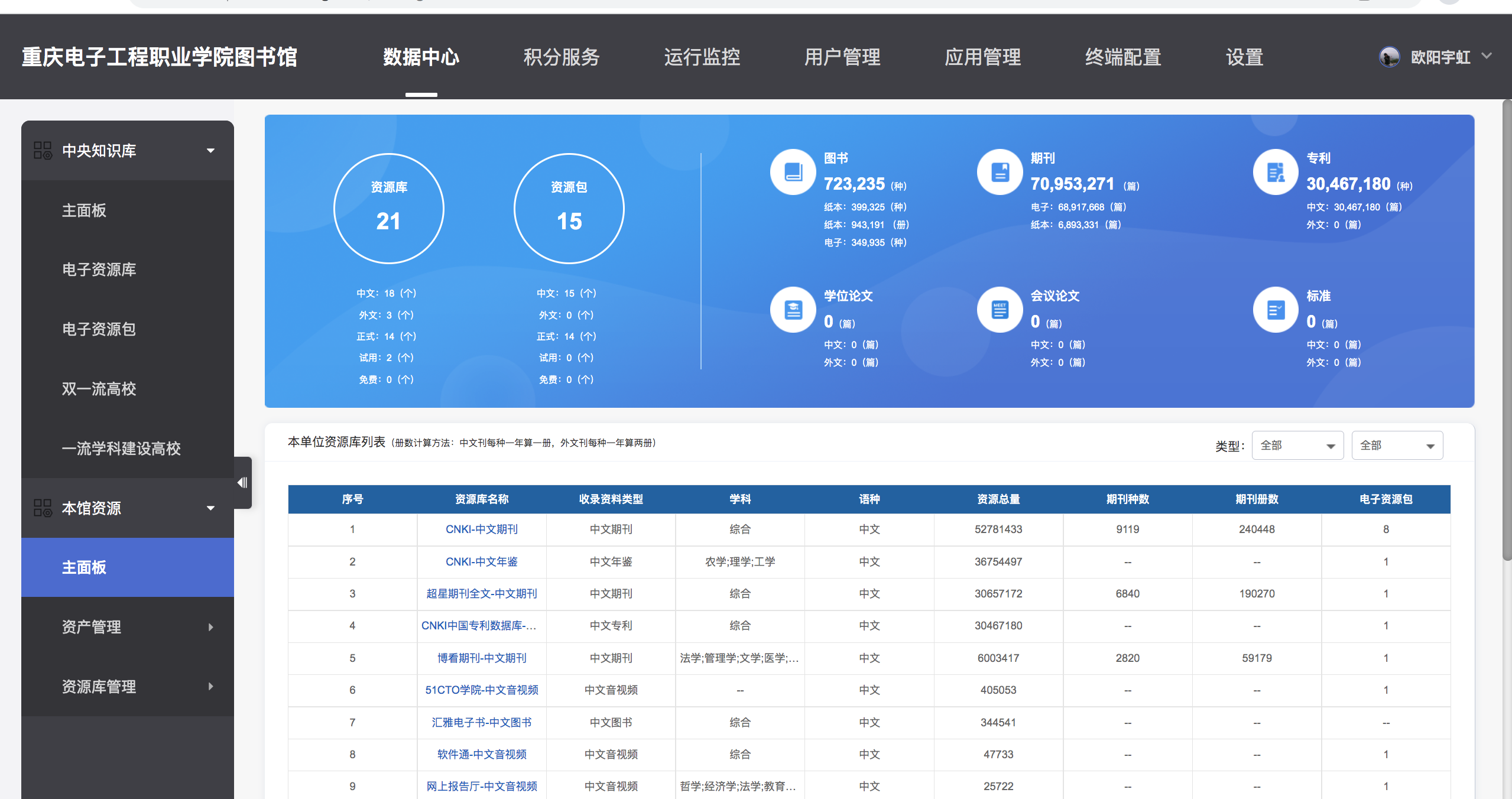Open the CNKI-中文期刊 database link
Screen dimensions: 1512x799
pos(481,530)
